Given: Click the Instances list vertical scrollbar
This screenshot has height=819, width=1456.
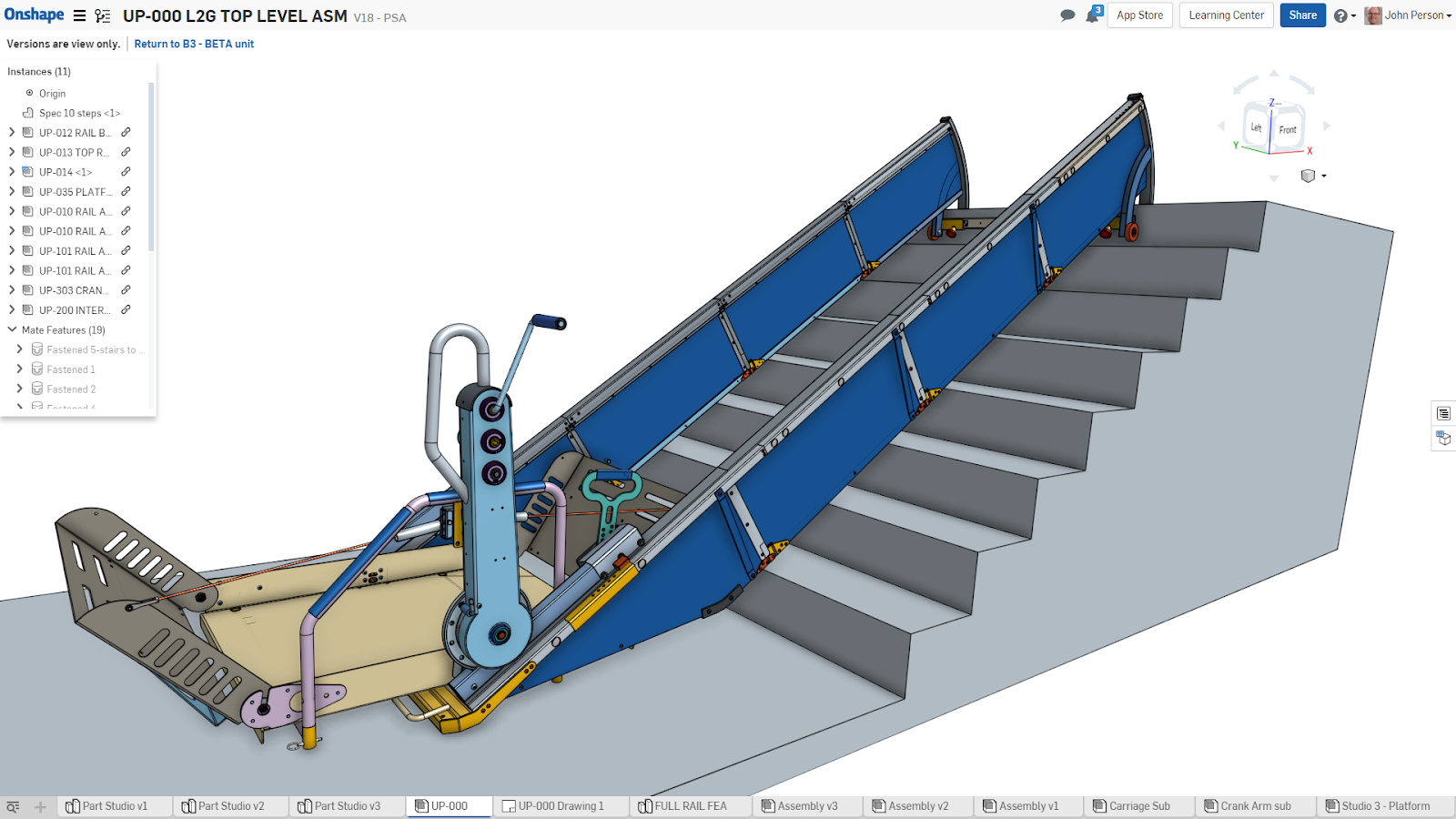Looking at the screenshot, I should pyautogui.click(x=151, y=168).
